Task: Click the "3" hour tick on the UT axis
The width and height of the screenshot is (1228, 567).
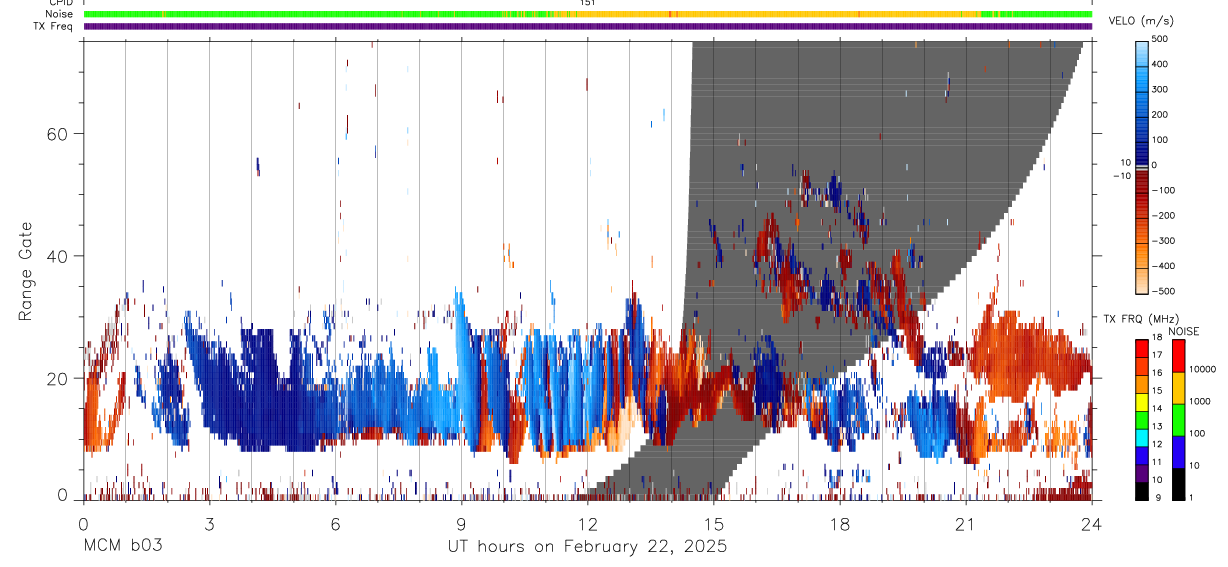Action: tap(210, 523)
